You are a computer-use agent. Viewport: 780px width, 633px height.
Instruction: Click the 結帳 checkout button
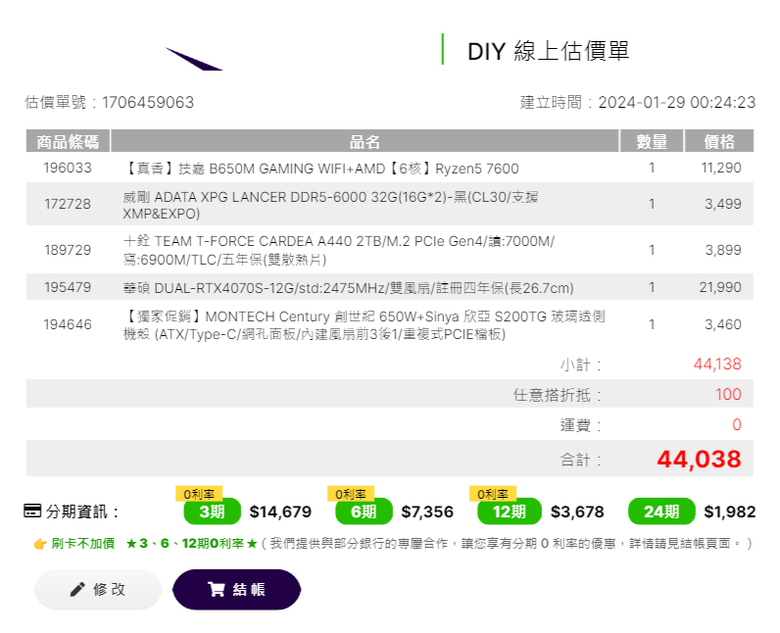point(237,590)
